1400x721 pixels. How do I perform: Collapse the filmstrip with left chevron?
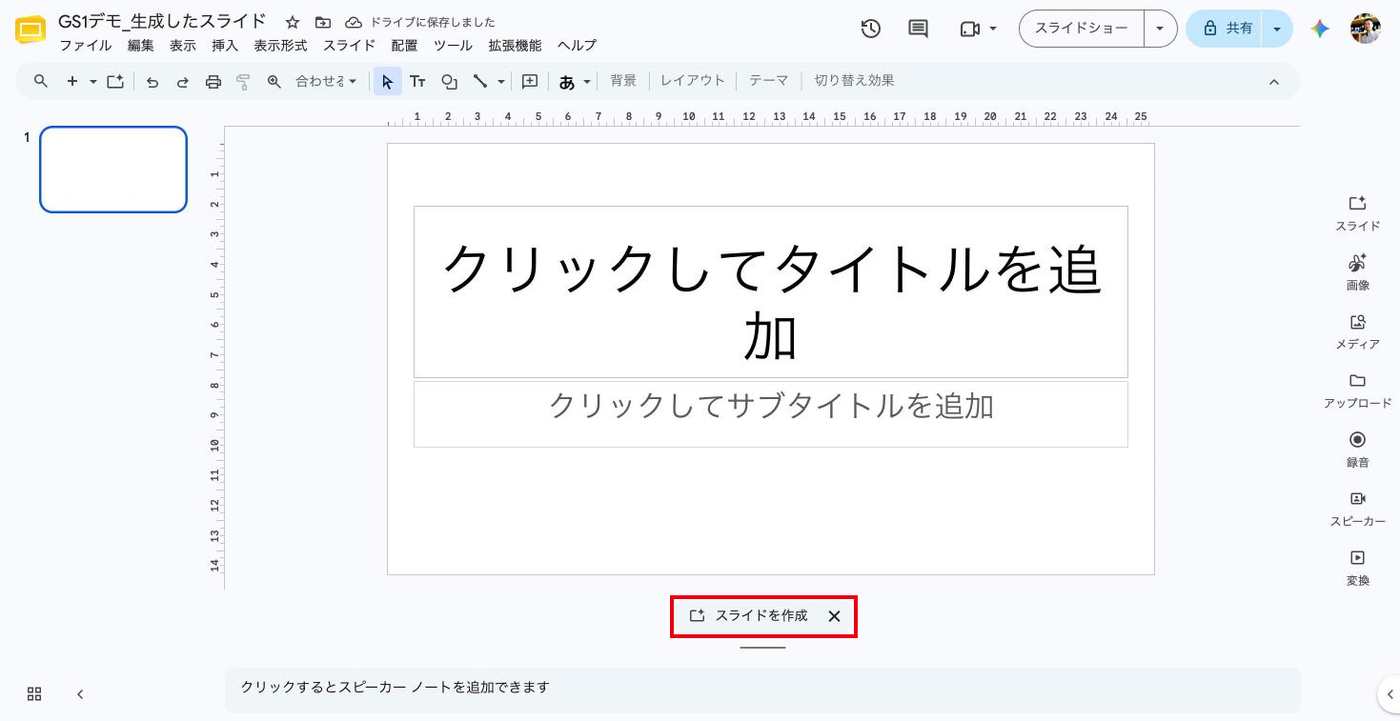[x=80, y=694]
